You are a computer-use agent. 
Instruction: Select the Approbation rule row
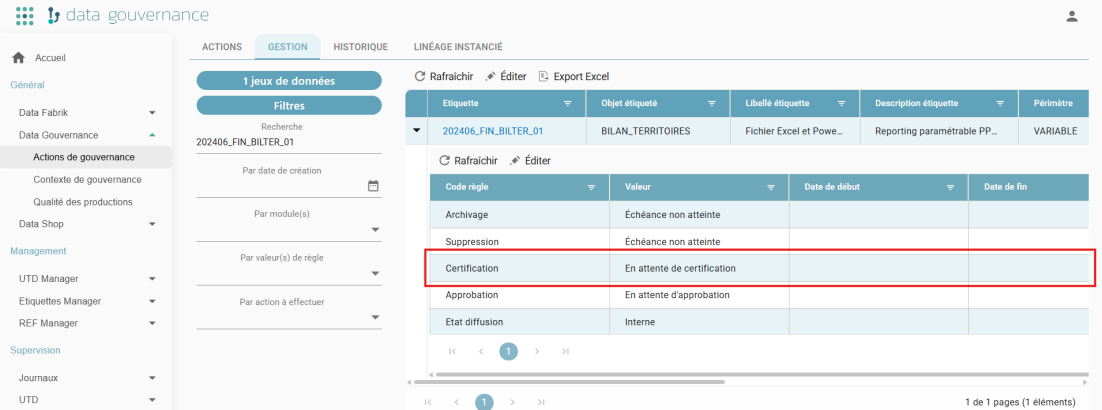tap(759, 295)
